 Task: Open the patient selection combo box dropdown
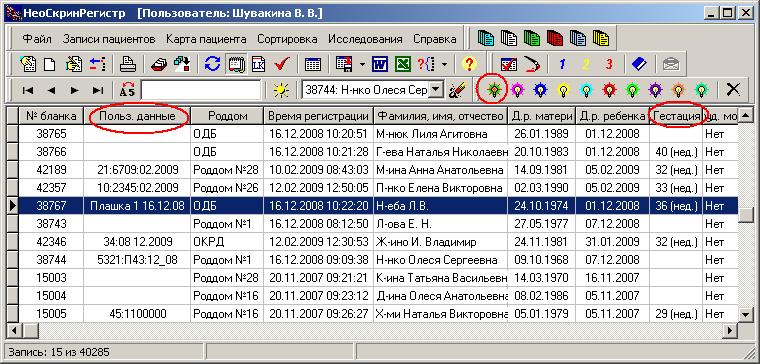(x=436, y=90)
